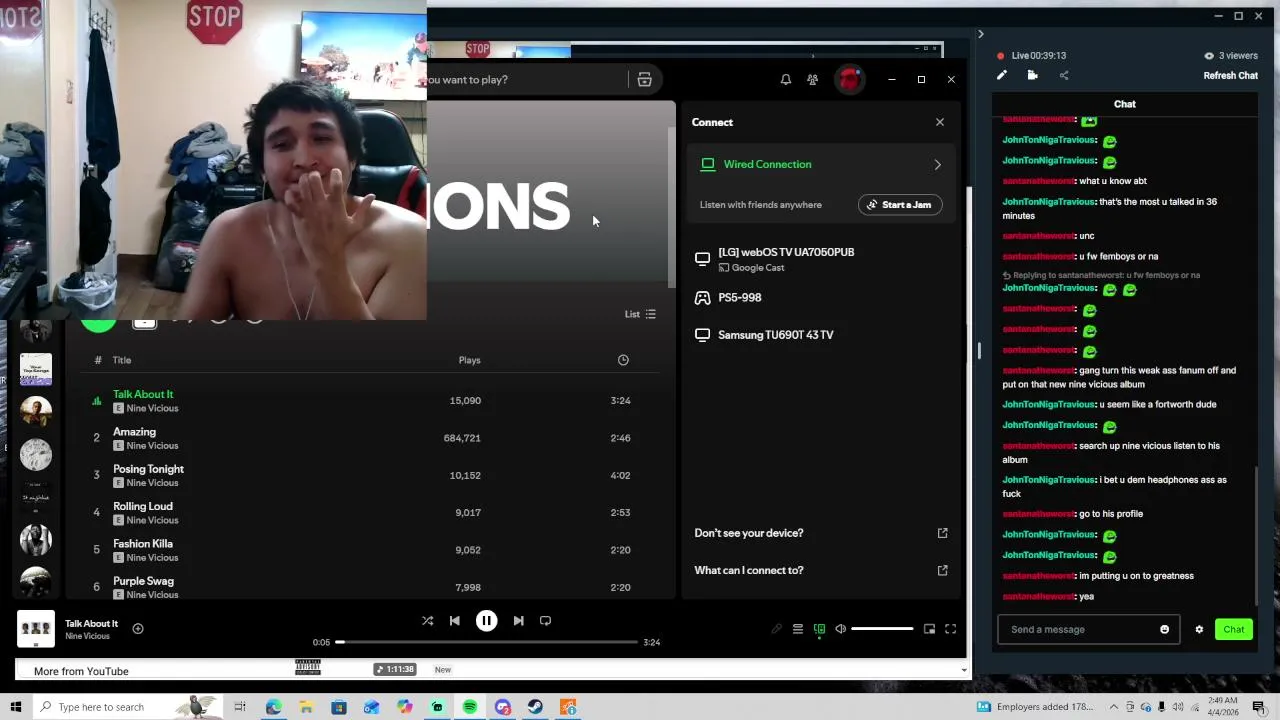This screenshot has width=1280, height=720.
Task: Open the List view dropdown
Action: coord(640,314)
